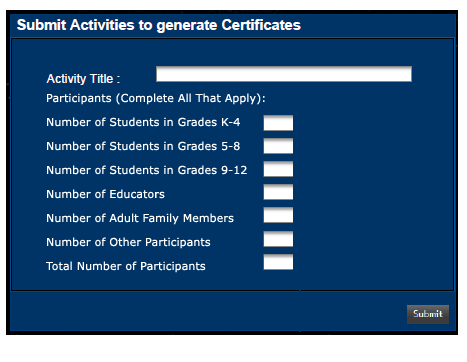Screen dimensions: 467x362
Task: Click the 'Number of Students in Grades K-4' label
Action: coord(143,122)
